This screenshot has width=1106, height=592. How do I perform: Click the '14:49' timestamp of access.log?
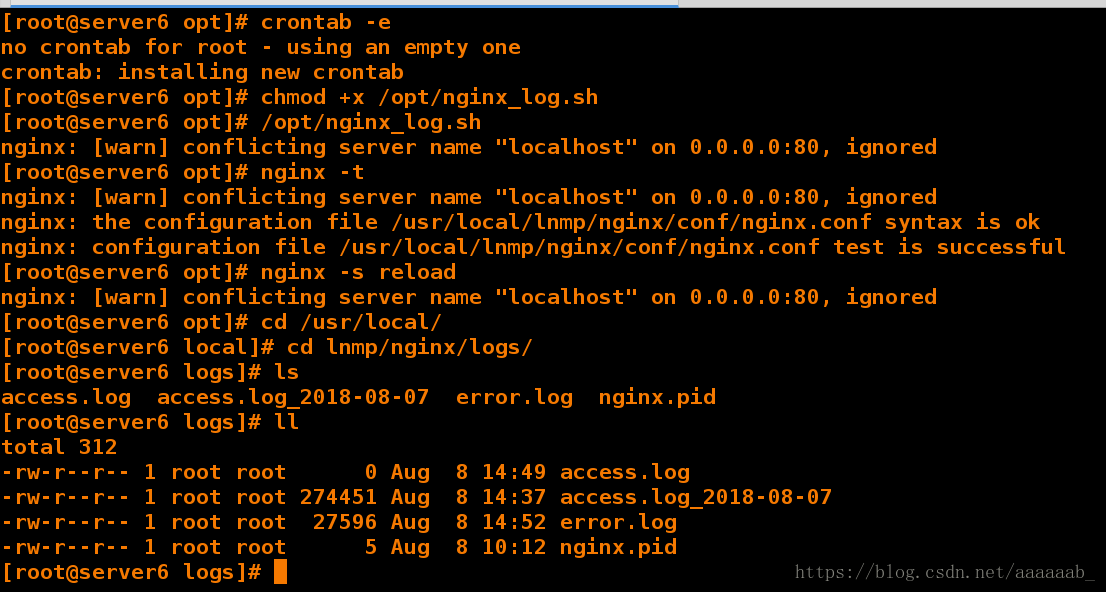pos(514,472)
